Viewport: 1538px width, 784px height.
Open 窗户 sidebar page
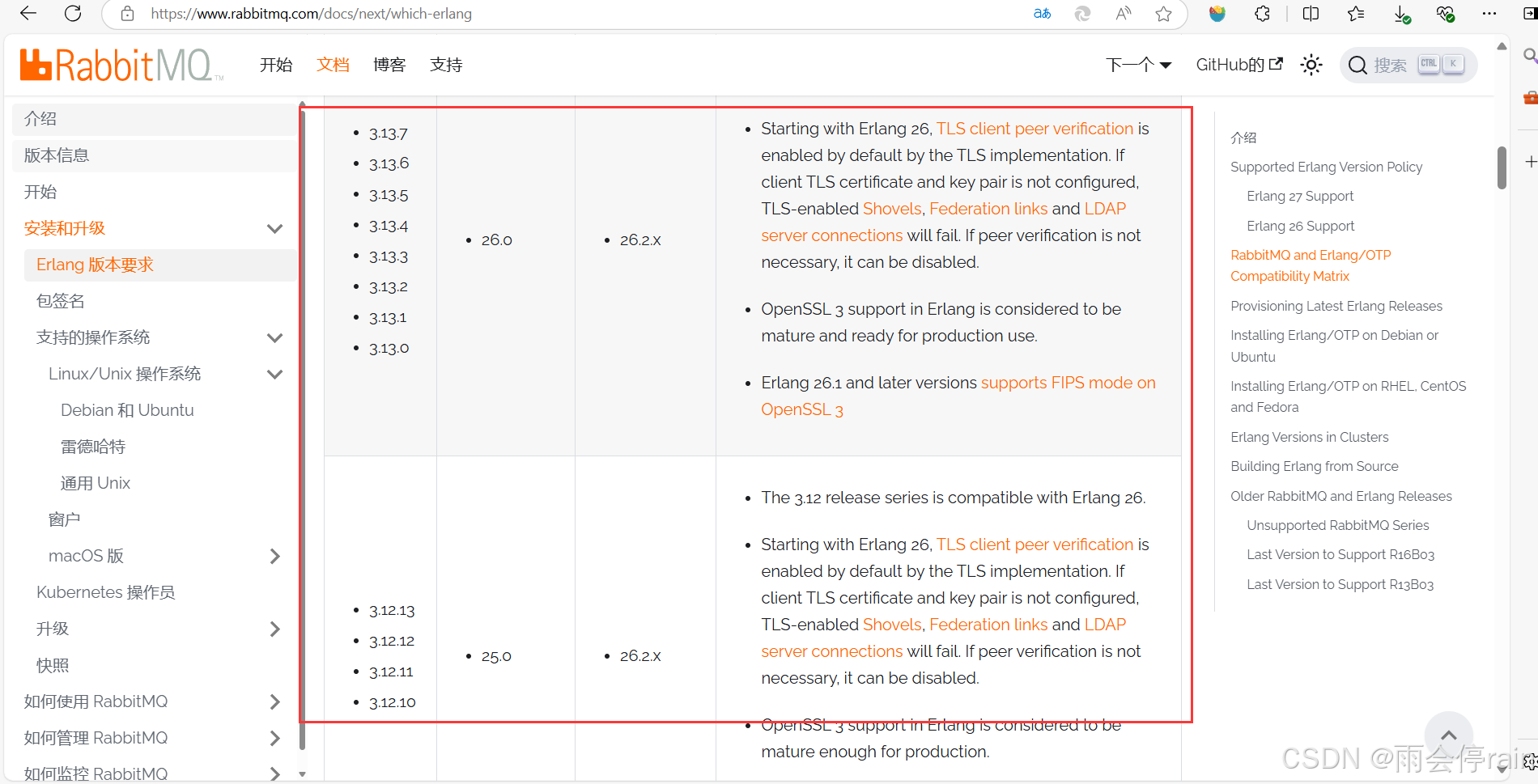64,519
